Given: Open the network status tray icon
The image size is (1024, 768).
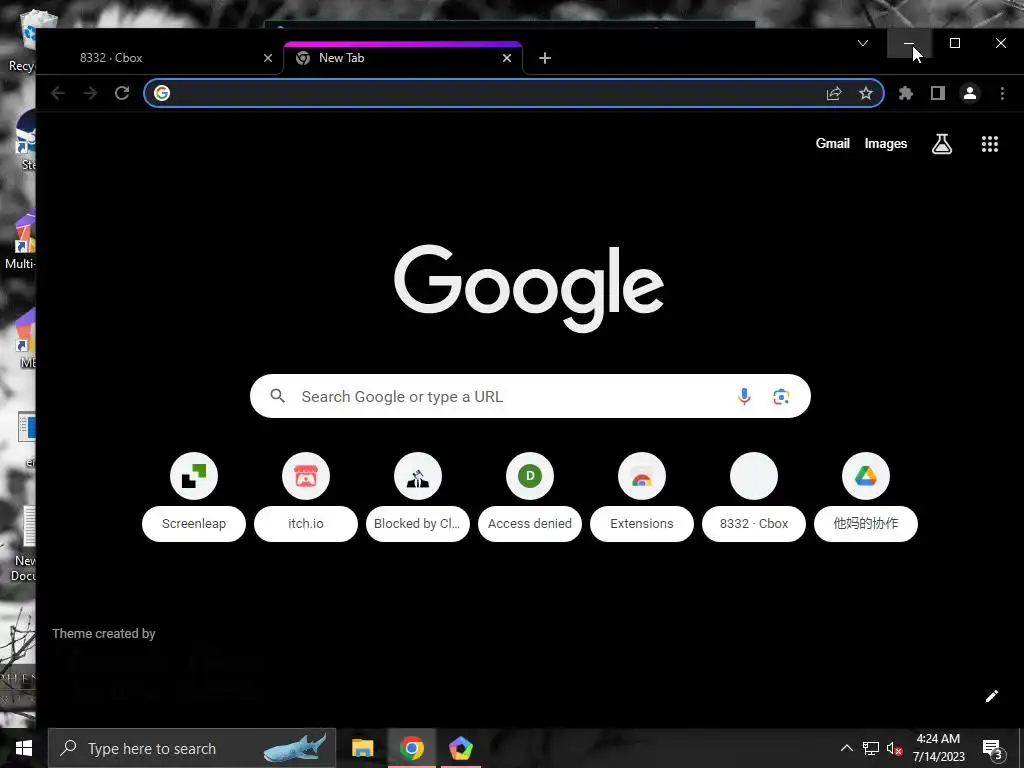Looking at the screenshot, I should pyautogui.click(x=871, y=748).
